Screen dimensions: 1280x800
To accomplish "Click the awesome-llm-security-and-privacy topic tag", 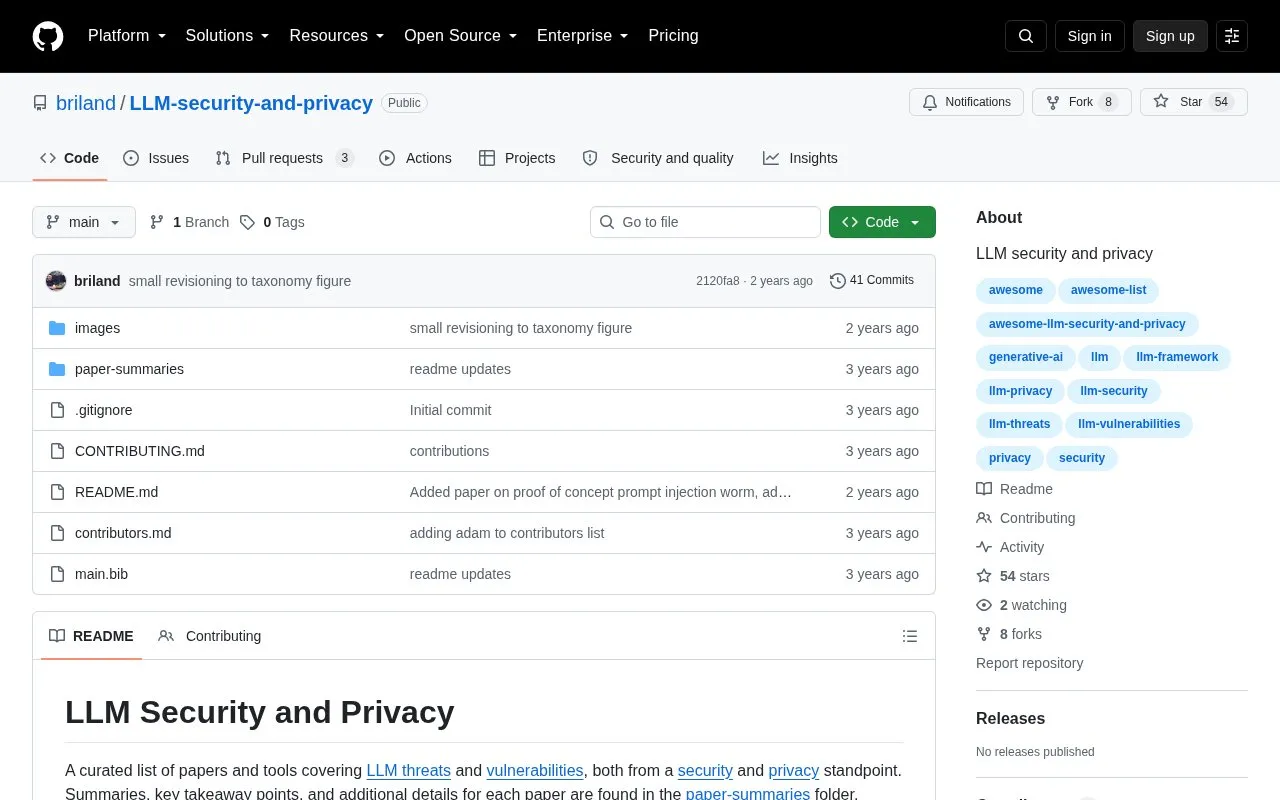I will [x=1087, y=324].
